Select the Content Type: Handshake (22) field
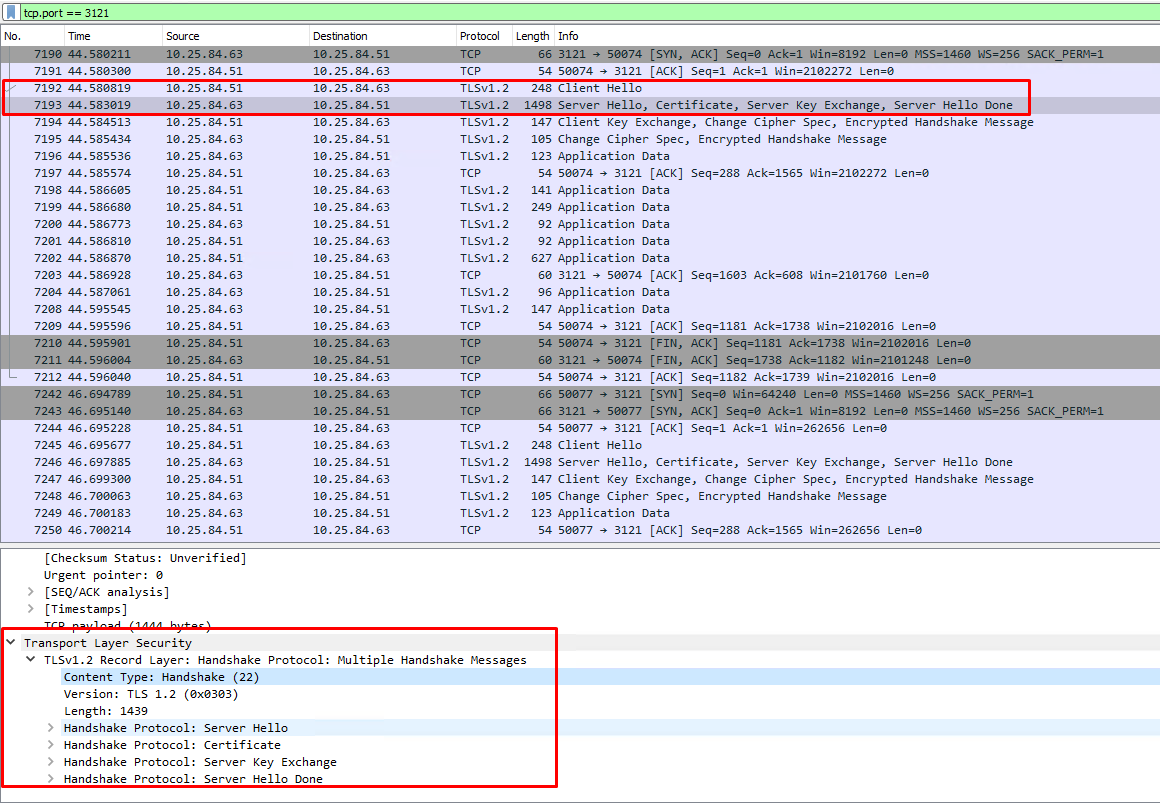Screen dimensions: 1160x803 [x=144, y=677]
